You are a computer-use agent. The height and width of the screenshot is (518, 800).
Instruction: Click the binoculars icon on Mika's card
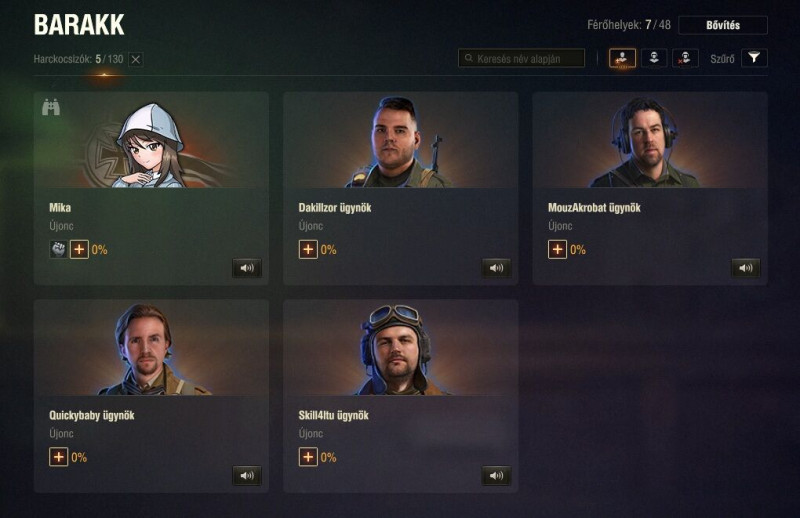point(51,107)
